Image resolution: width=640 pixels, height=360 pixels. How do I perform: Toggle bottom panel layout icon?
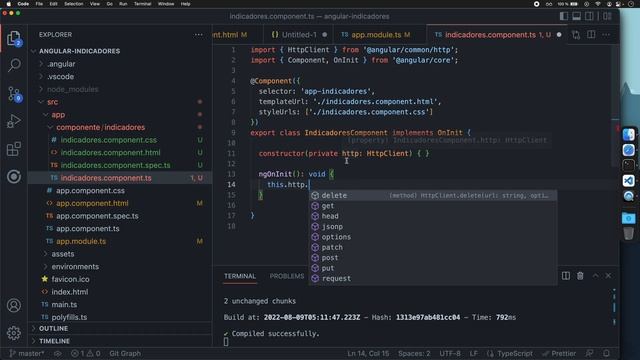[x=576, y=16]
